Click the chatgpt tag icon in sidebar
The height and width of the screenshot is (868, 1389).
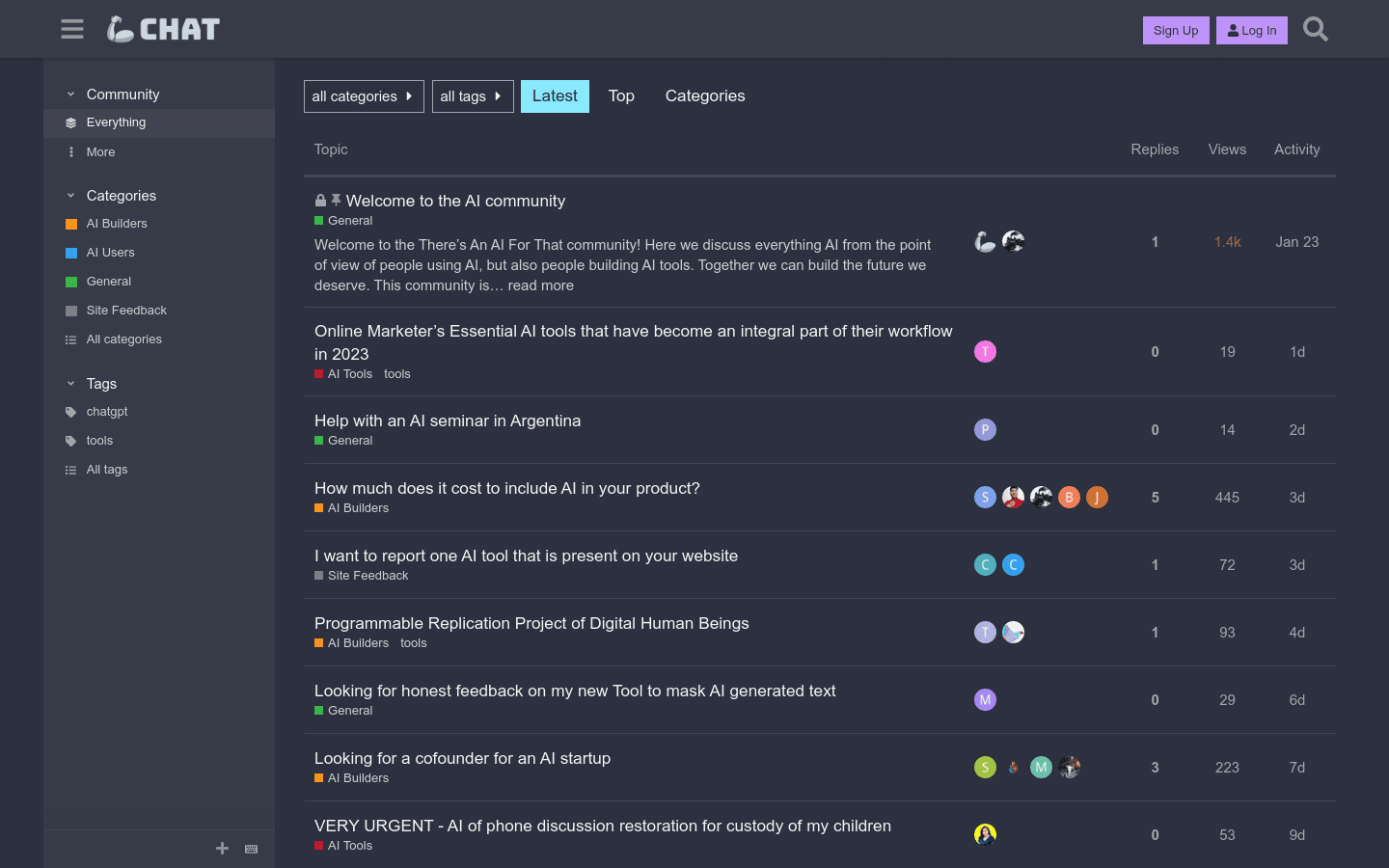[x=71, y=412]
